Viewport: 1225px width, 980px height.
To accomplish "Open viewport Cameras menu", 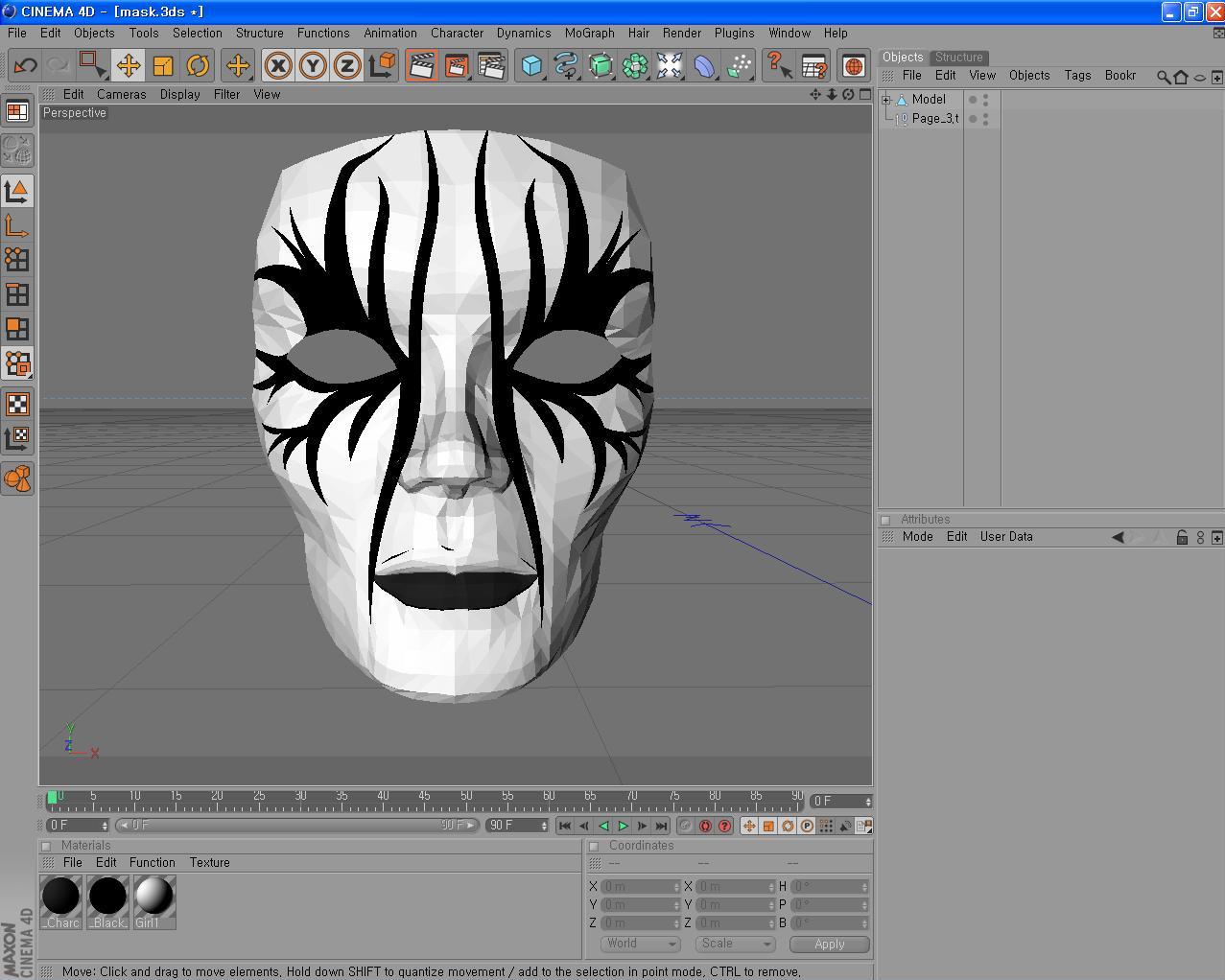I will pyautogui.click(x=121, y=94).
